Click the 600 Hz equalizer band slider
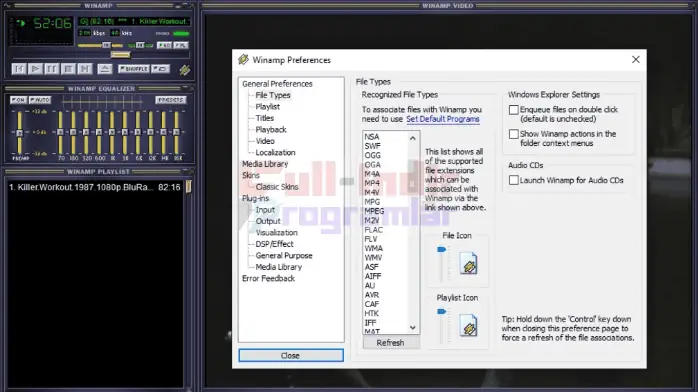The image size is (698, 392). 99,132
